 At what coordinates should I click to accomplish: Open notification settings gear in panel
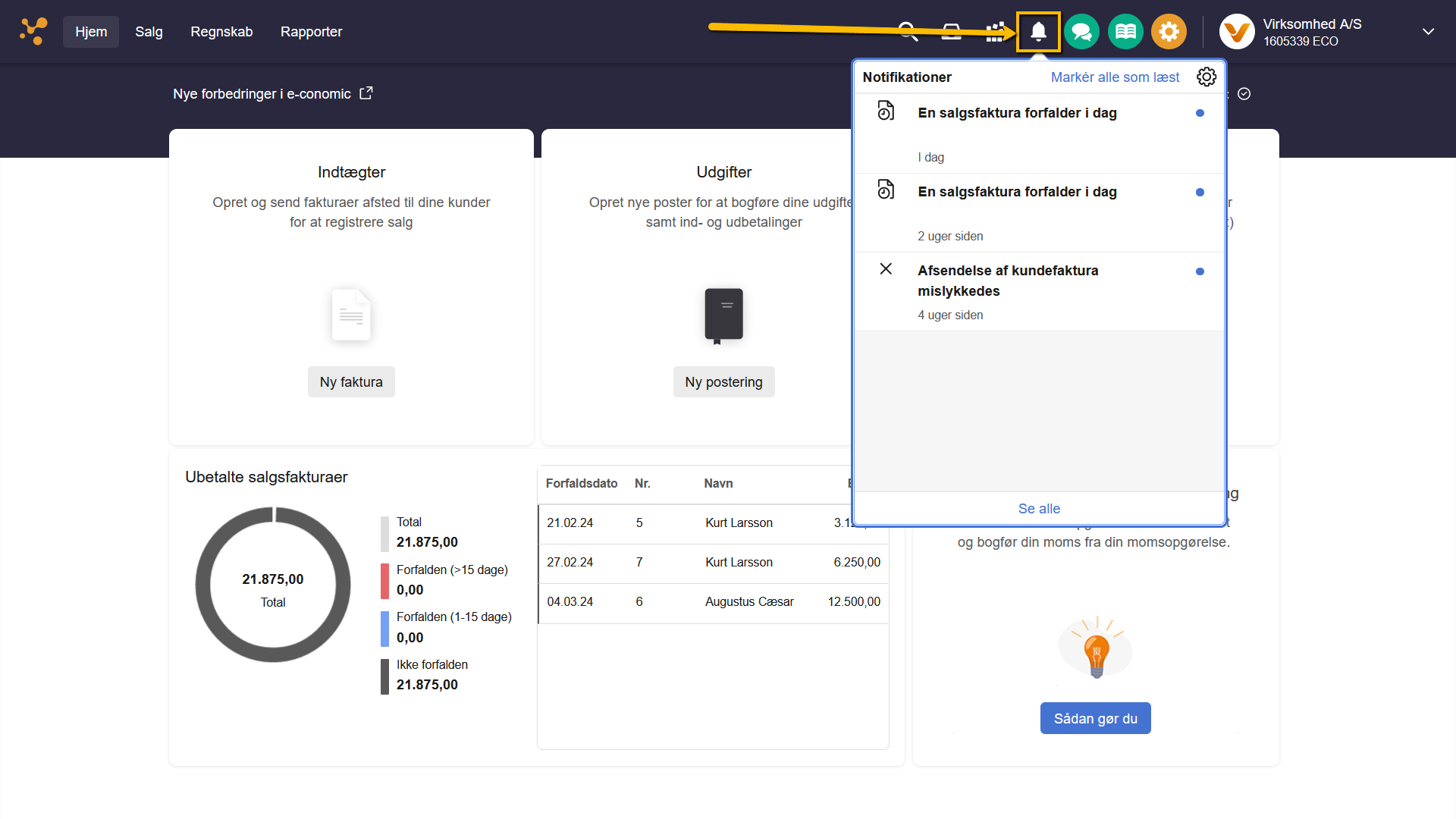click(x=1206, y=77)
